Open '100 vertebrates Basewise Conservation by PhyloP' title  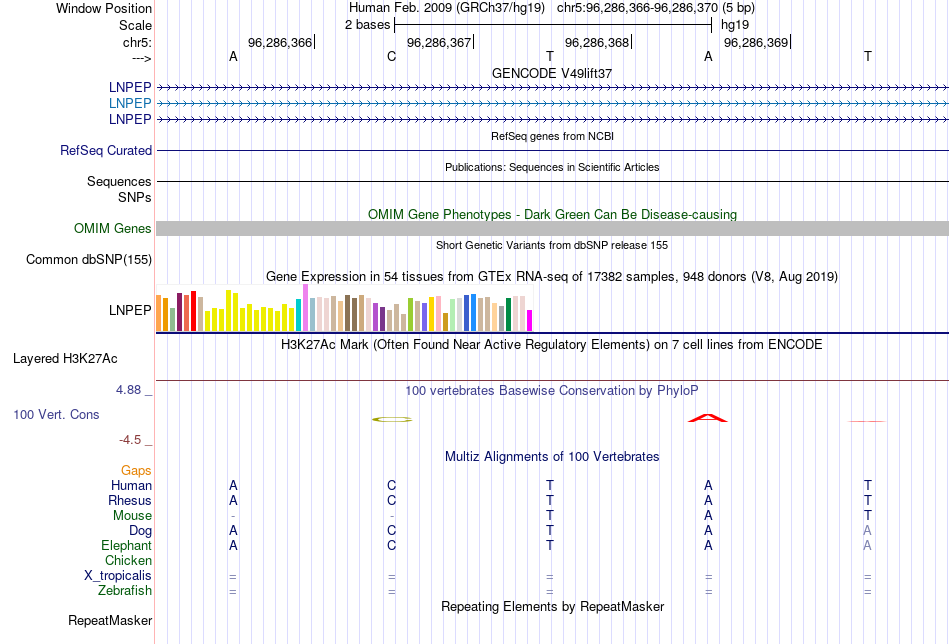552,391
